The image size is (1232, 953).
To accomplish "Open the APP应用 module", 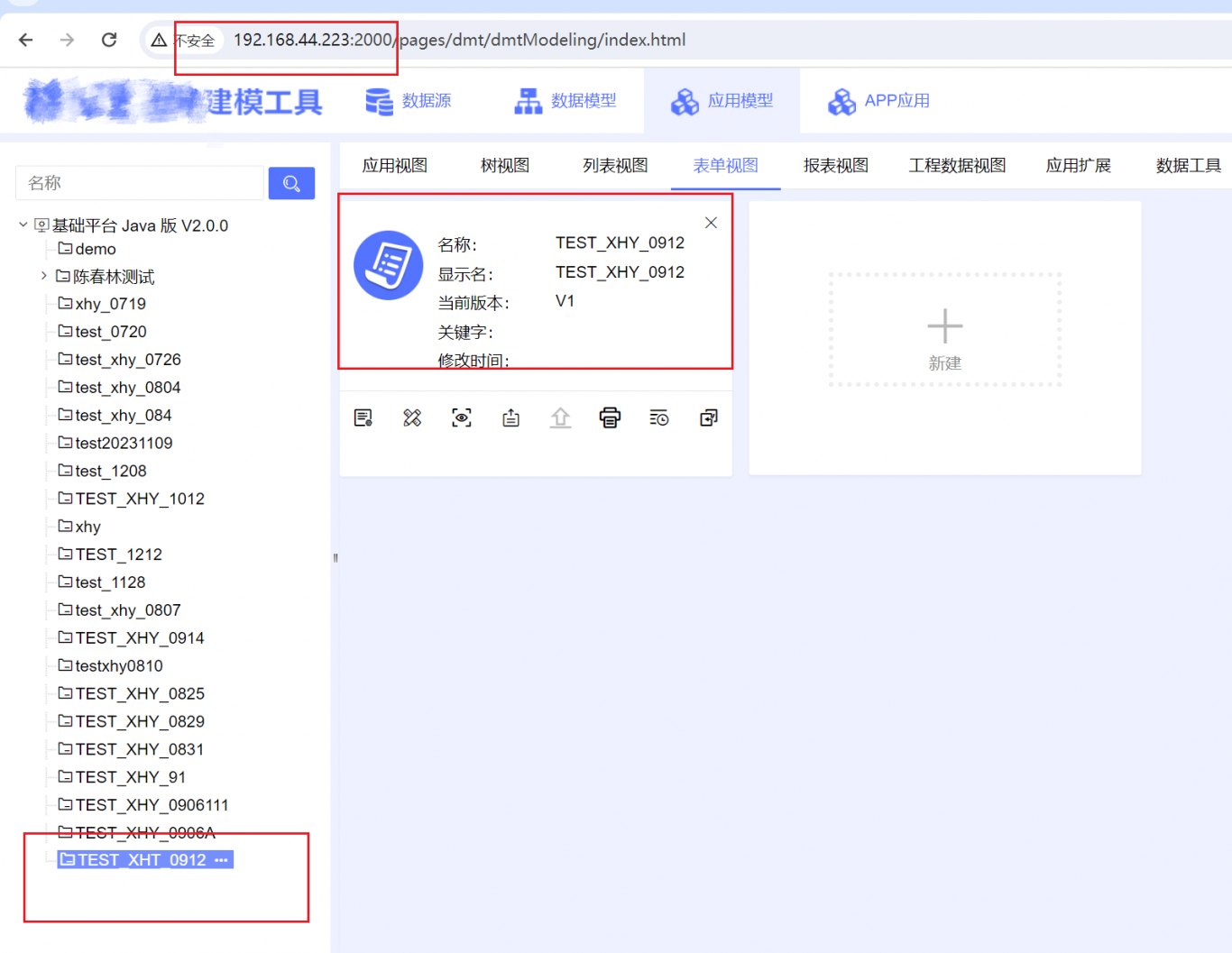I will click(x=878, y=101).
